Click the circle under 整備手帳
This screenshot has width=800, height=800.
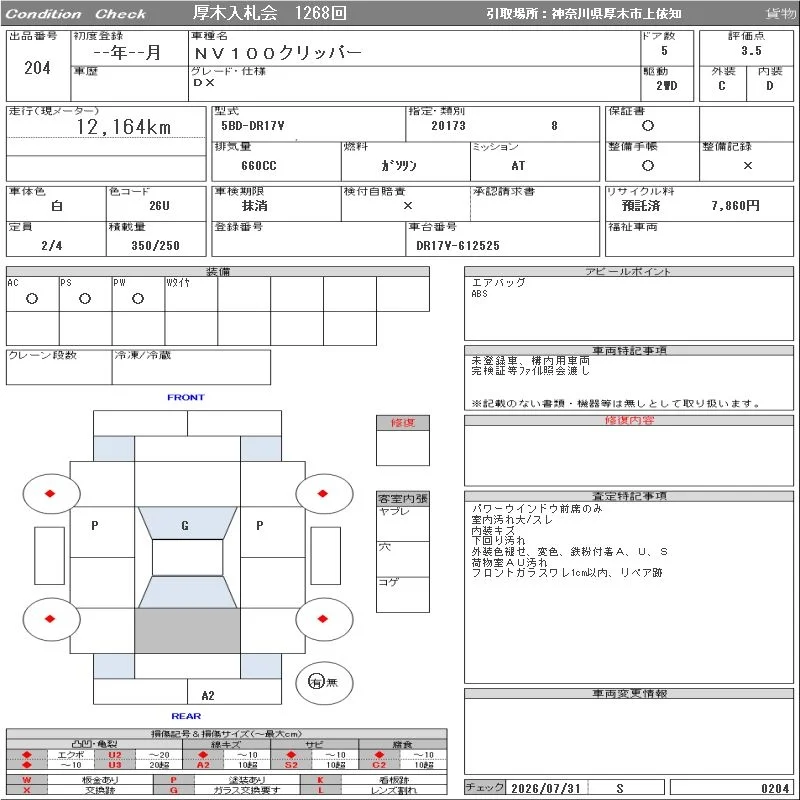pos(647,165)
